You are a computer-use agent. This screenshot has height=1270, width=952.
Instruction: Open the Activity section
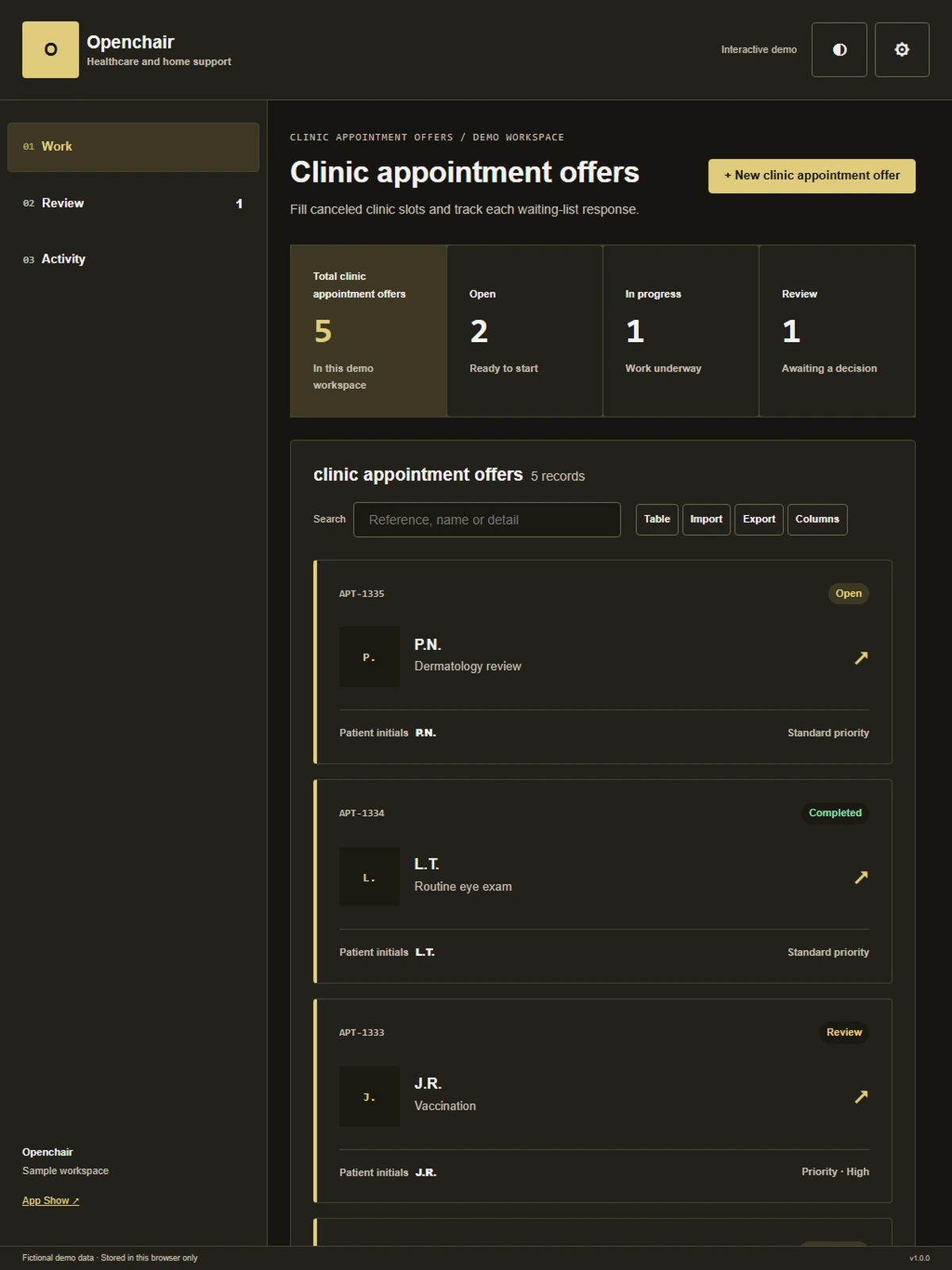pos(133,260)
